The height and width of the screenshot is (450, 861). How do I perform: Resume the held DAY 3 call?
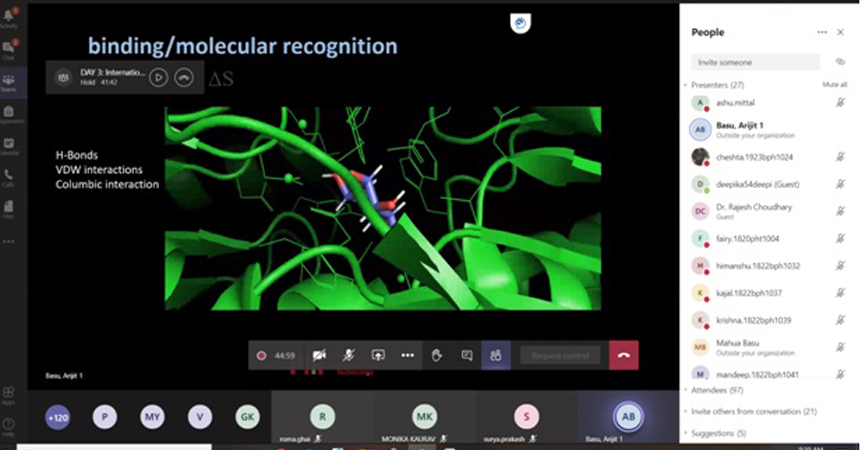(158, 77)
